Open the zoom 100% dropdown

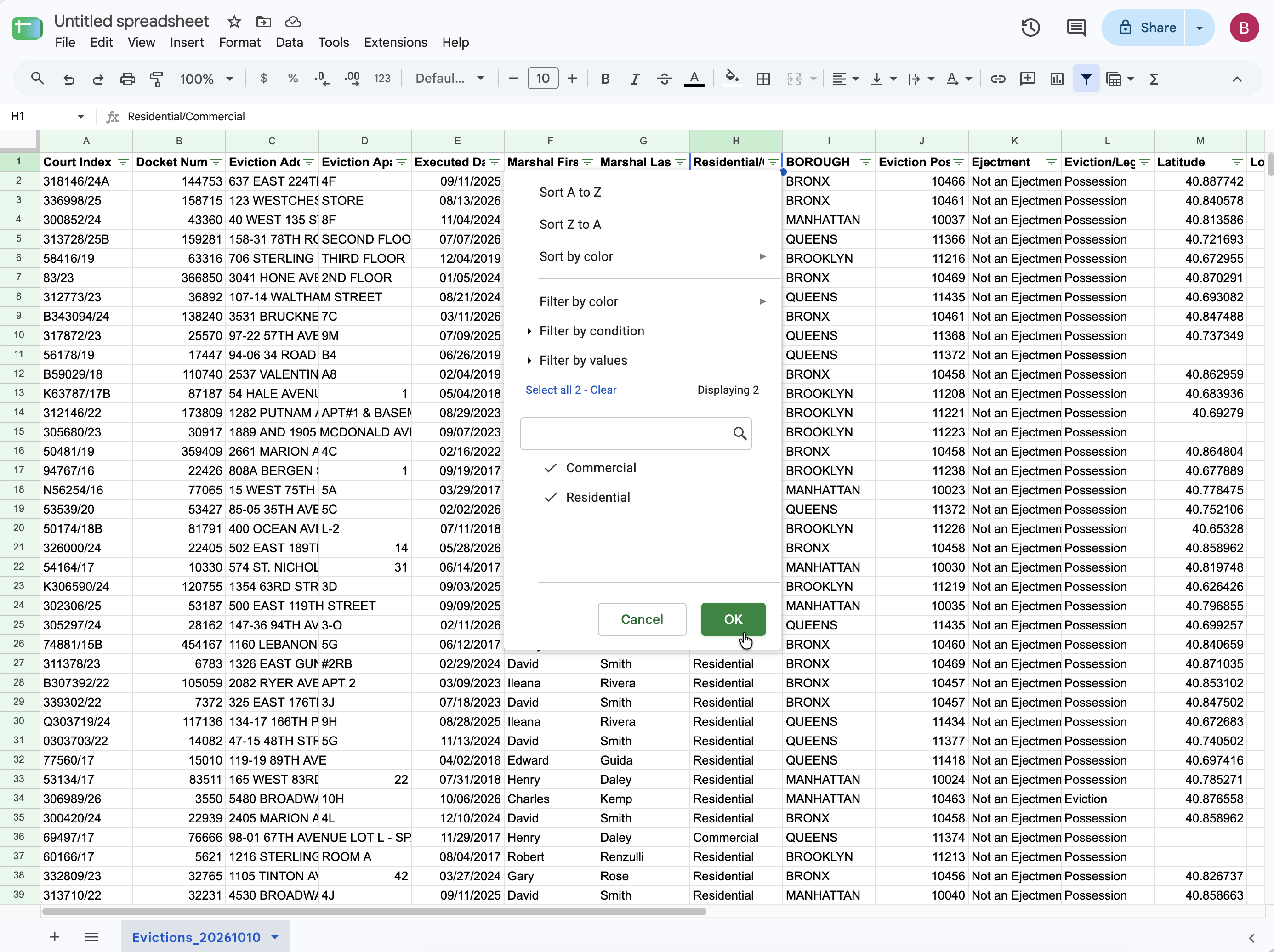[x=206, y=79]
